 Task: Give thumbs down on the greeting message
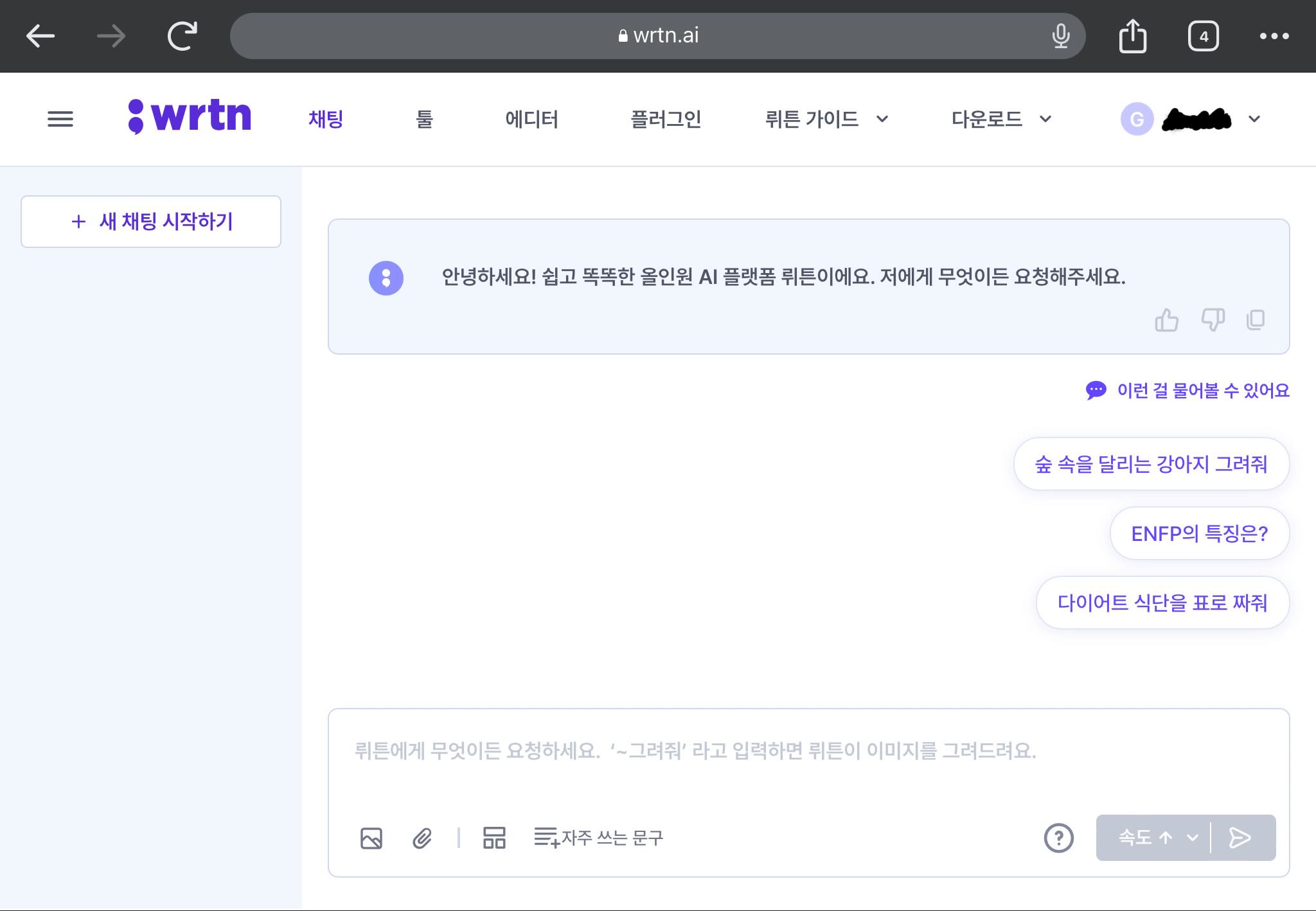[x=1211, y=320]
